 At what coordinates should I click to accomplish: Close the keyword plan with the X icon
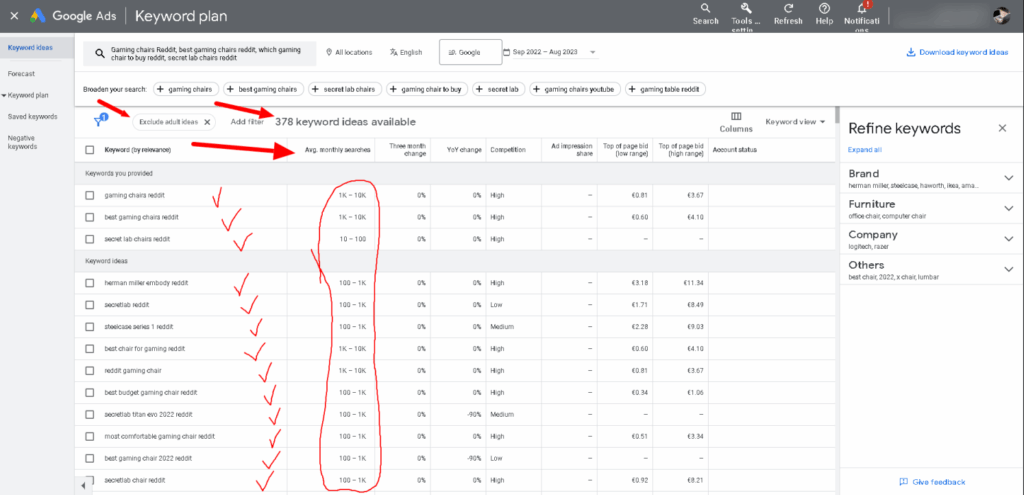14,16
